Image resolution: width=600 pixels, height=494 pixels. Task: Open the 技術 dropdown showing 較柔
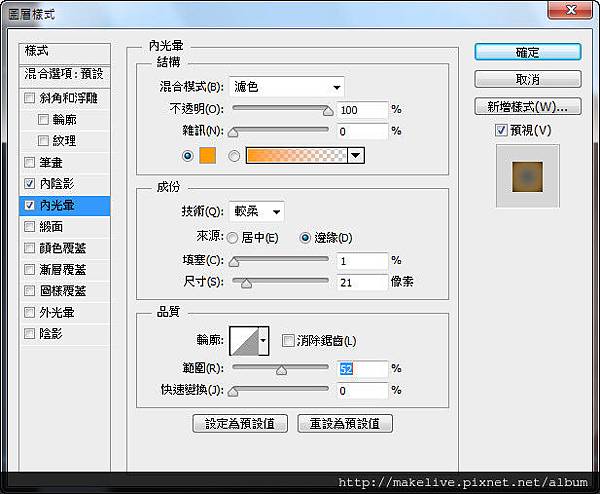coord(256,212)
